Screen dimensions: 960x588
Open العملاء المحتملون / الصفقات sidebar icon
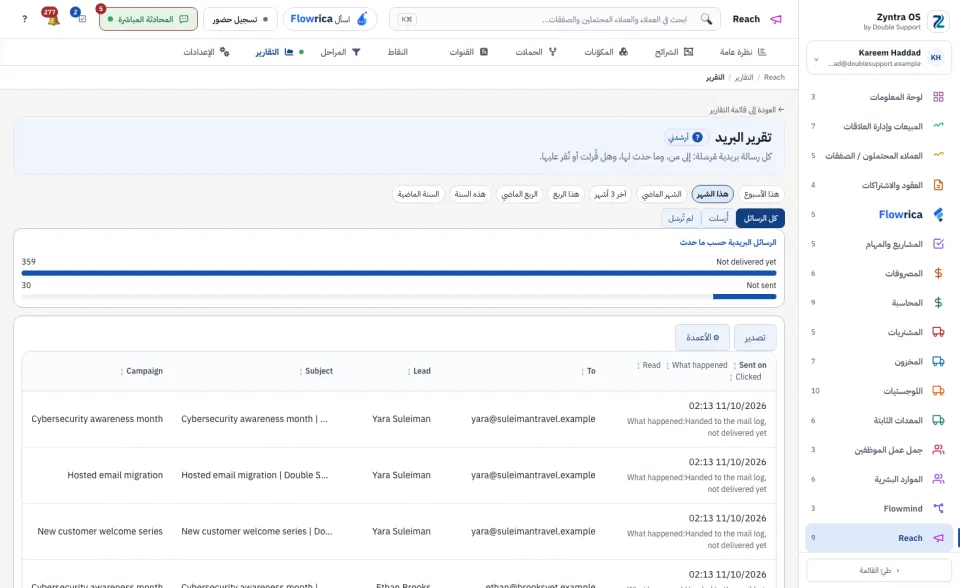938,156
